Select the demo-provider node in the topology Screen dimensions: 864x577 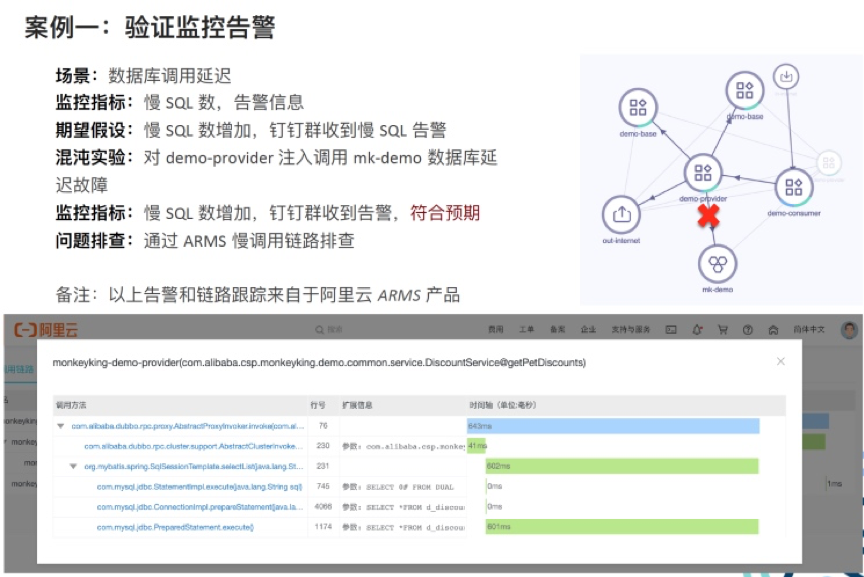(x=703, y=173)
